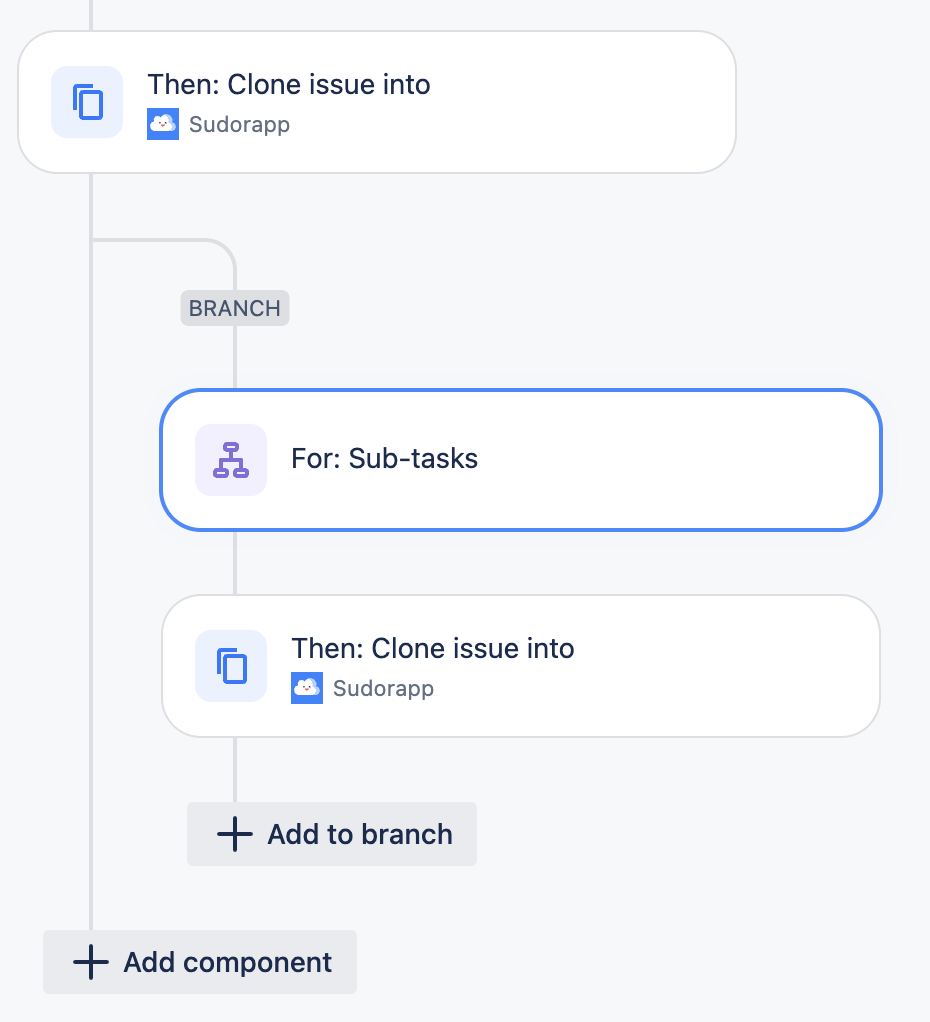
Task: Click the branch card's Sudorapp project name
Action: tap(383, 688)
